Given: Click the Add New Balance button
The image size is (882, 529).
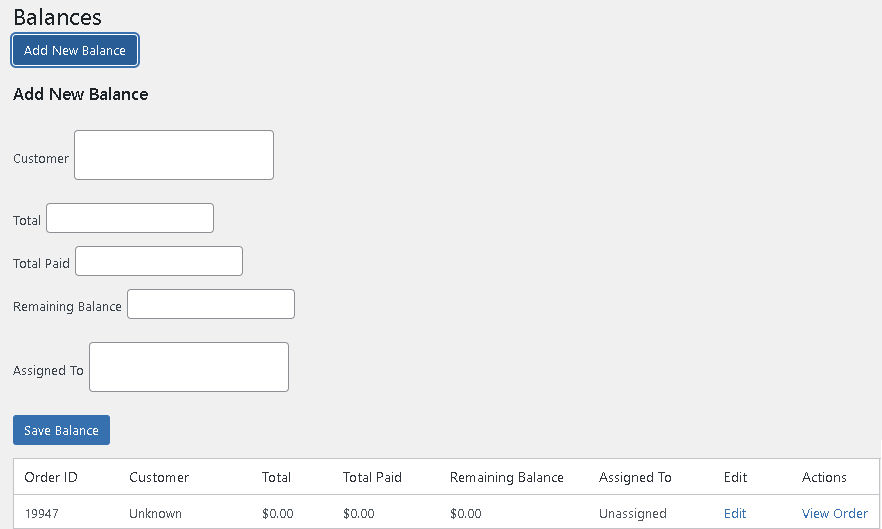Looking at the screenshot, I should click(x=75, y=50).
